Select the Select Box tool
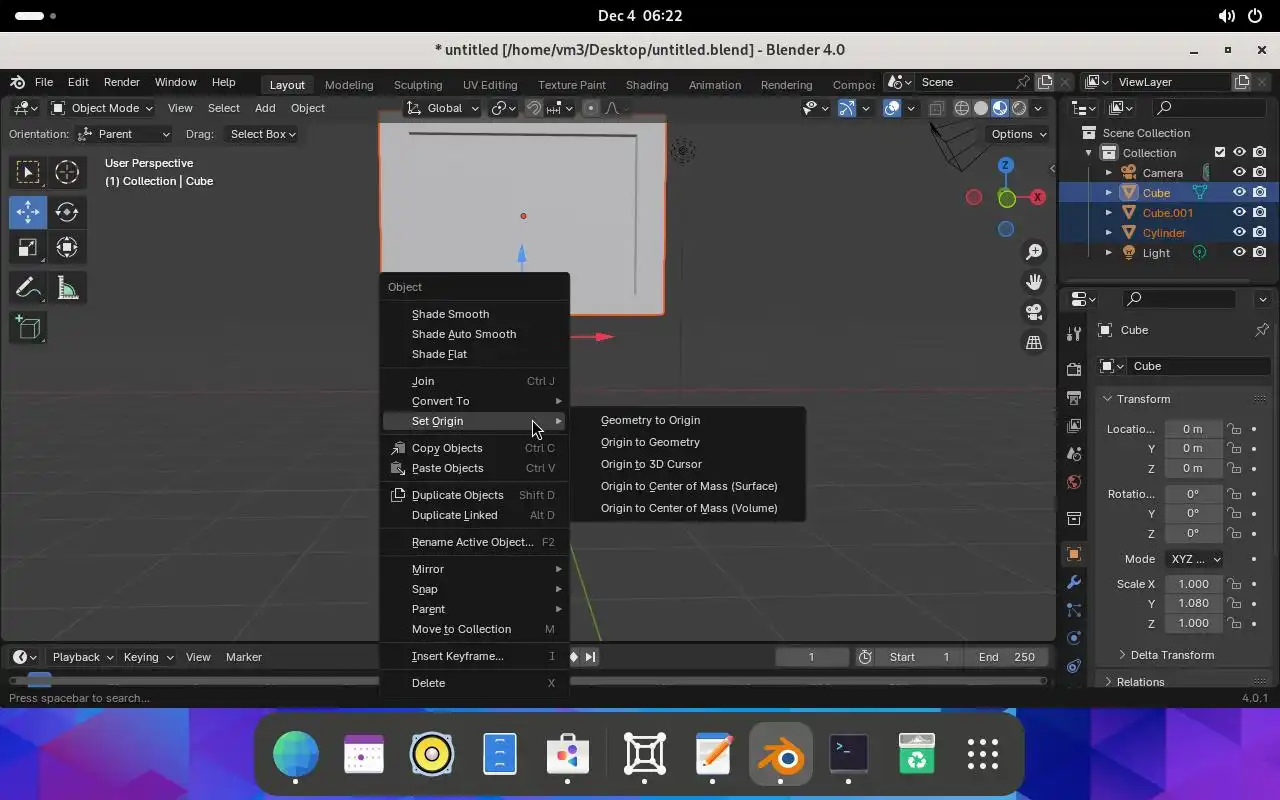The width and height of the screenshot is (1280, 800). point(28,172)
